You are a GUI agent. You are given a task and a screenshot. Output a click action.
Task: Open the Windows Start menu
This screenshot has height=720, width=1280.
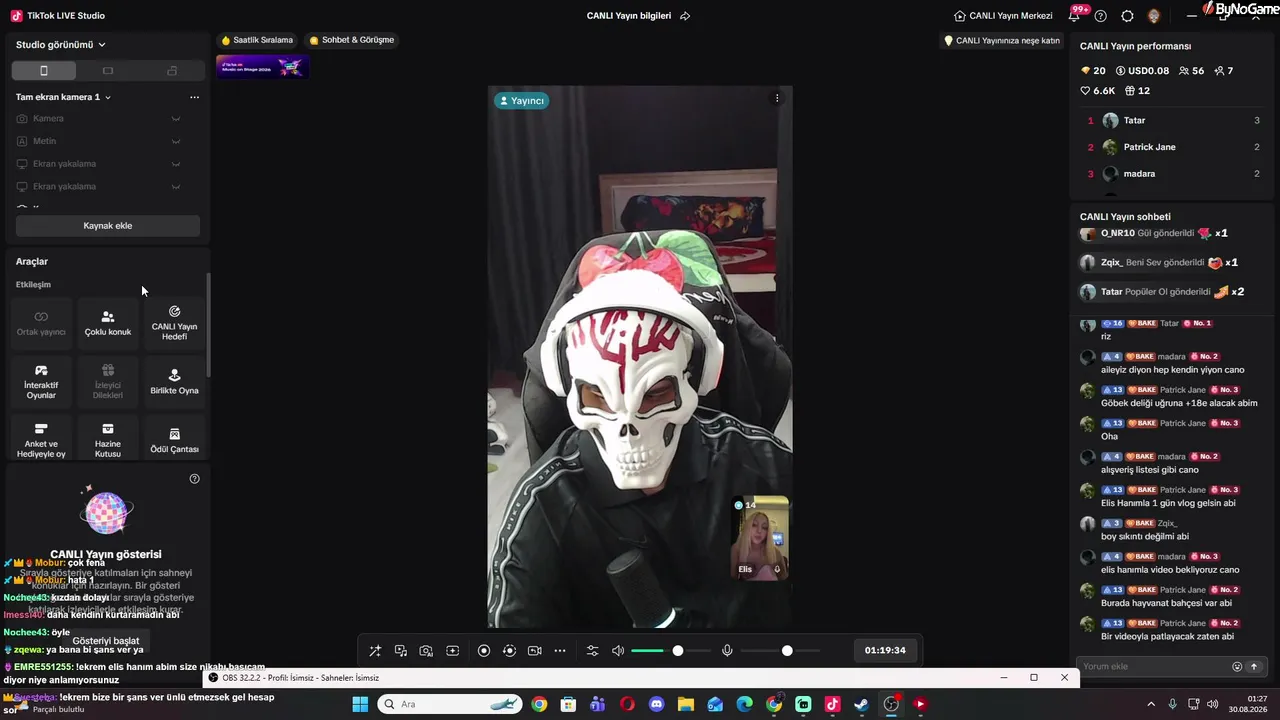360,704
